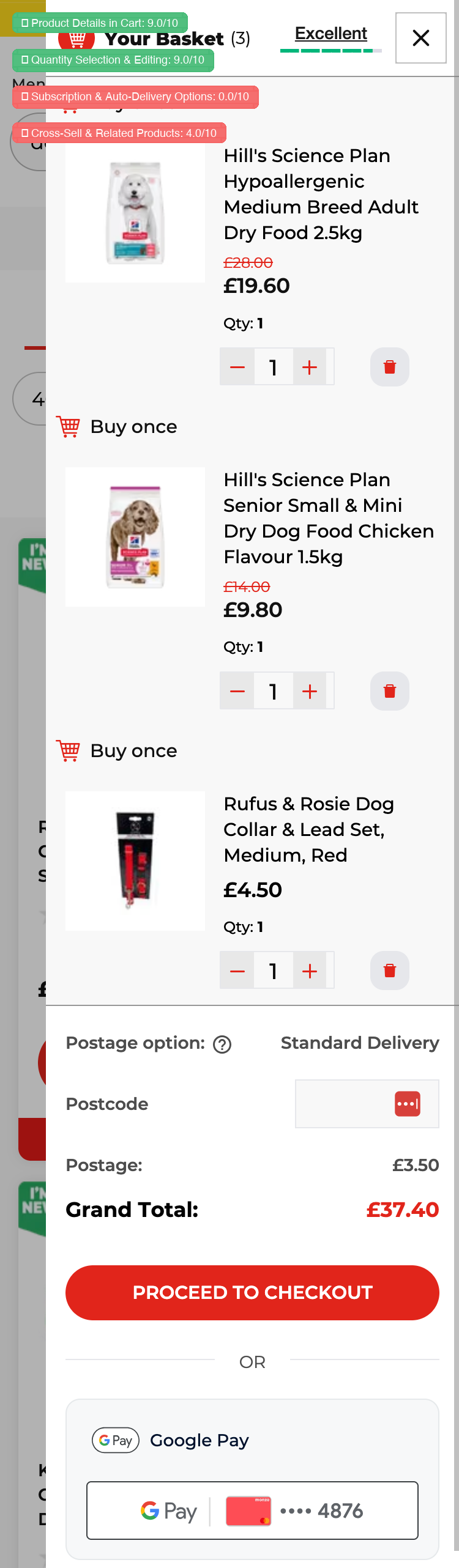Decrease quantity of Senior Small & Mini food
459x1568 pixels.
click(x=237, y=691)
